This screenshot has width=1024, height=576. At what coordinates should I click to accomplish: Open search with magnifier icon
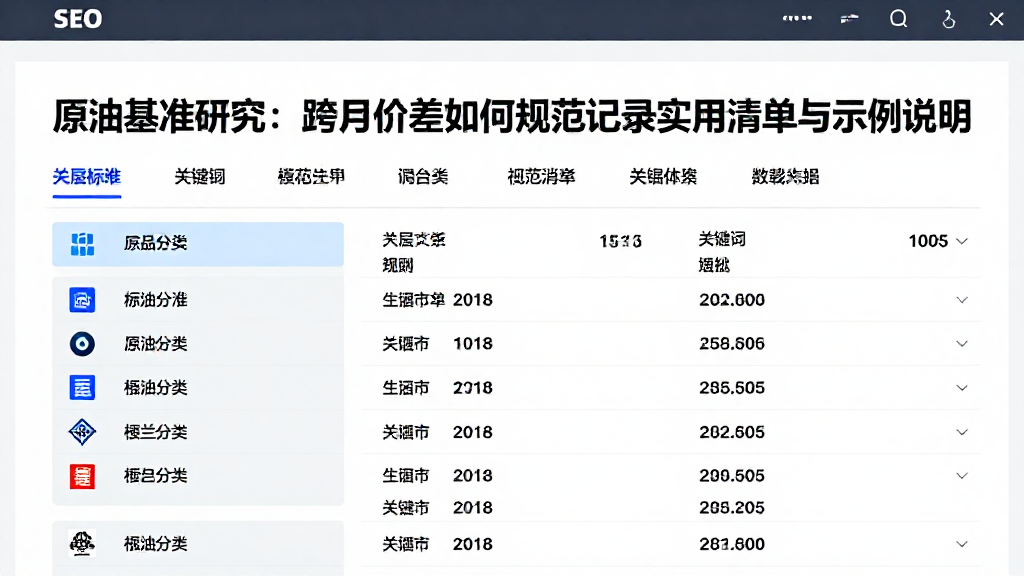click(899, 19)
